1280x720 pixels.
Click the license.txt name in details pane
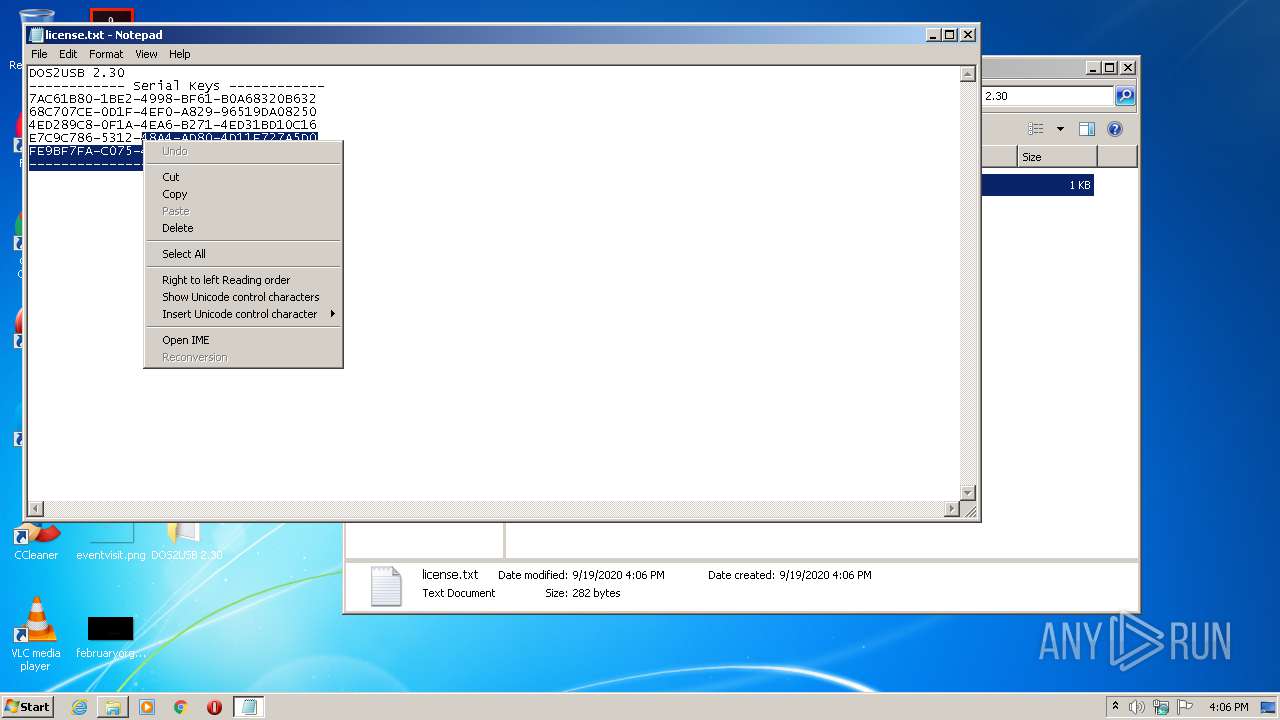click(450, 575)
